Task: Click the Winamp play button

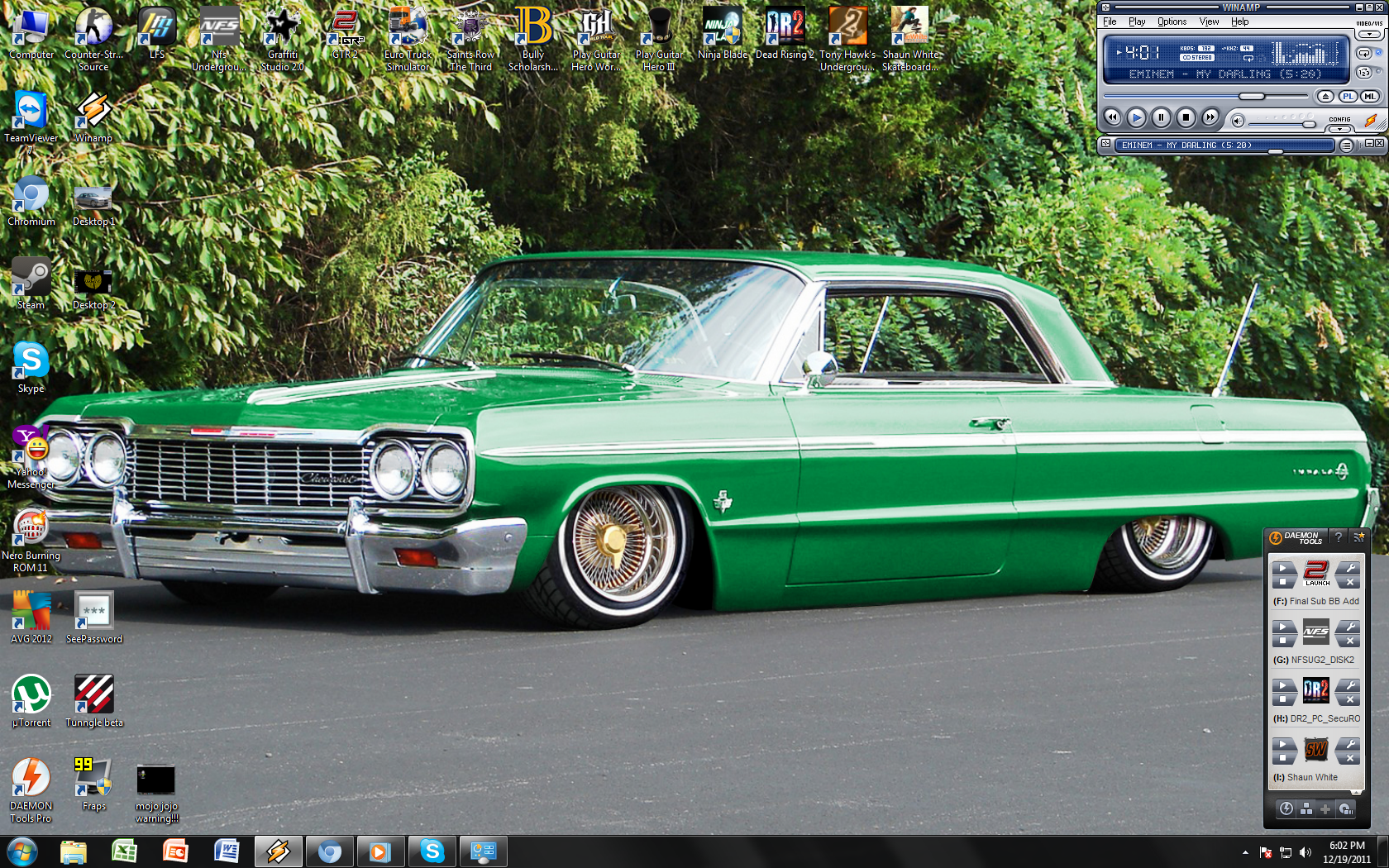Action: coord(1137,117)
